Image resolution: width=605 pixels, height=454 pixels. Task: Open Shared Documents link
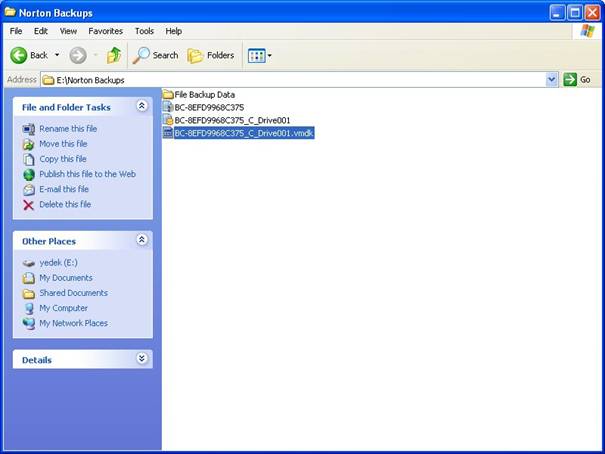pyautogui.click(x=73, y=293)
